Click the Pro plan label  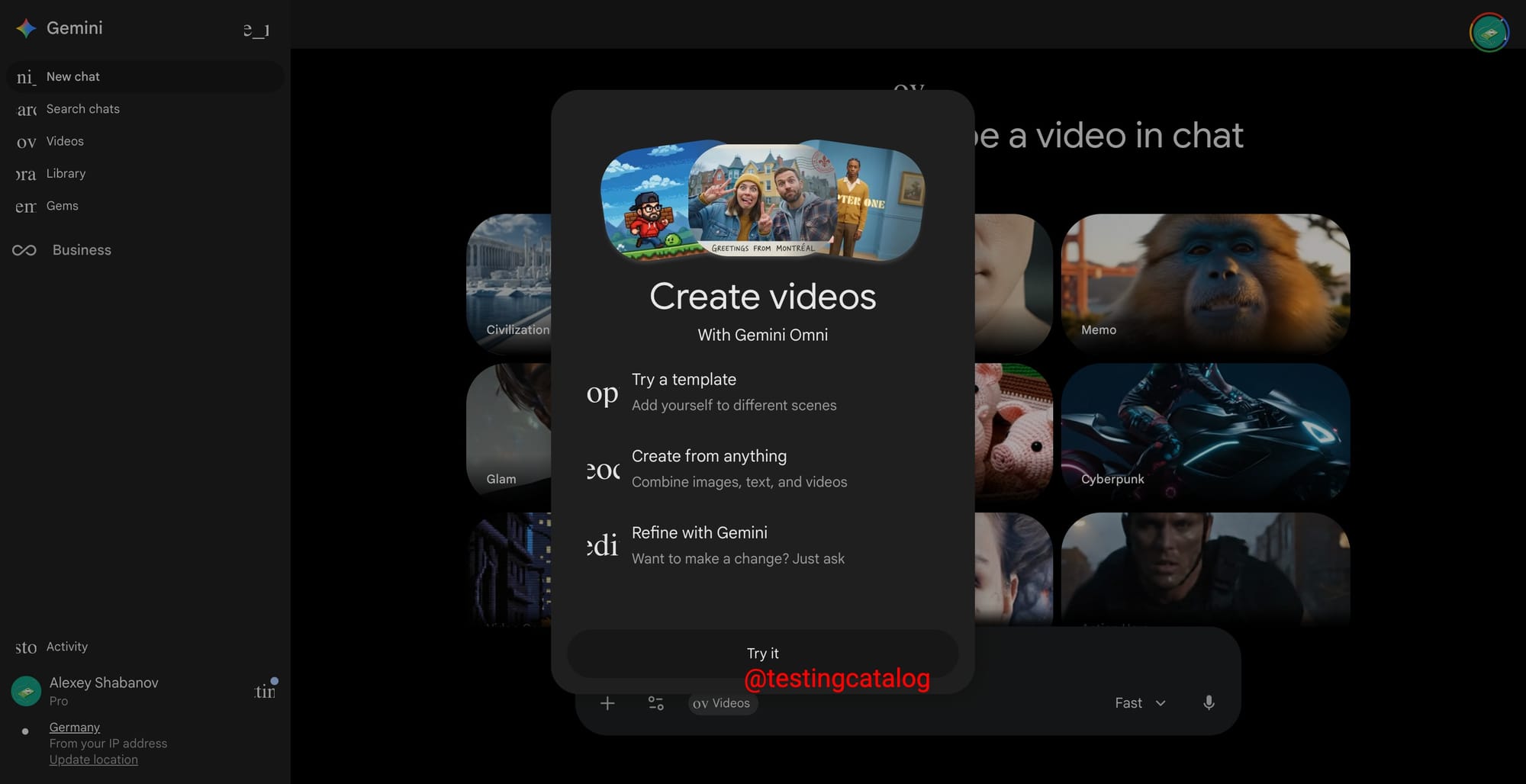(59, 701)
